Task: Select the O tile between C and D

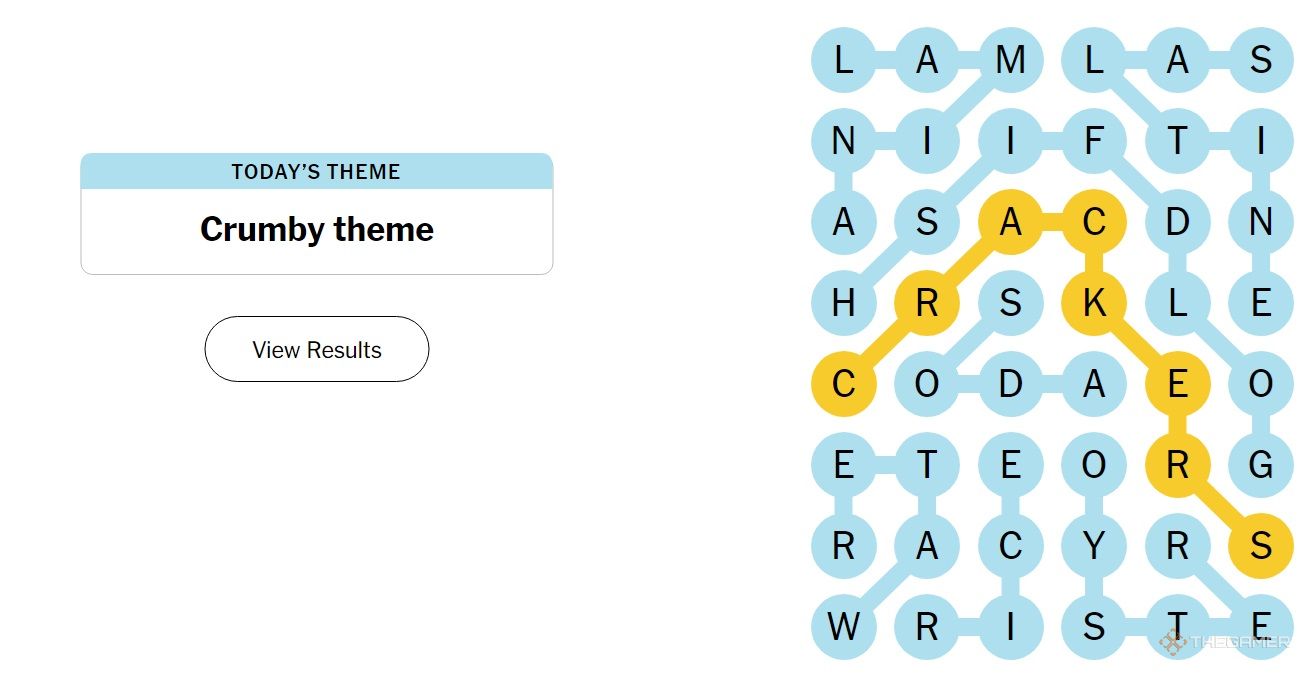Action: 927,383
